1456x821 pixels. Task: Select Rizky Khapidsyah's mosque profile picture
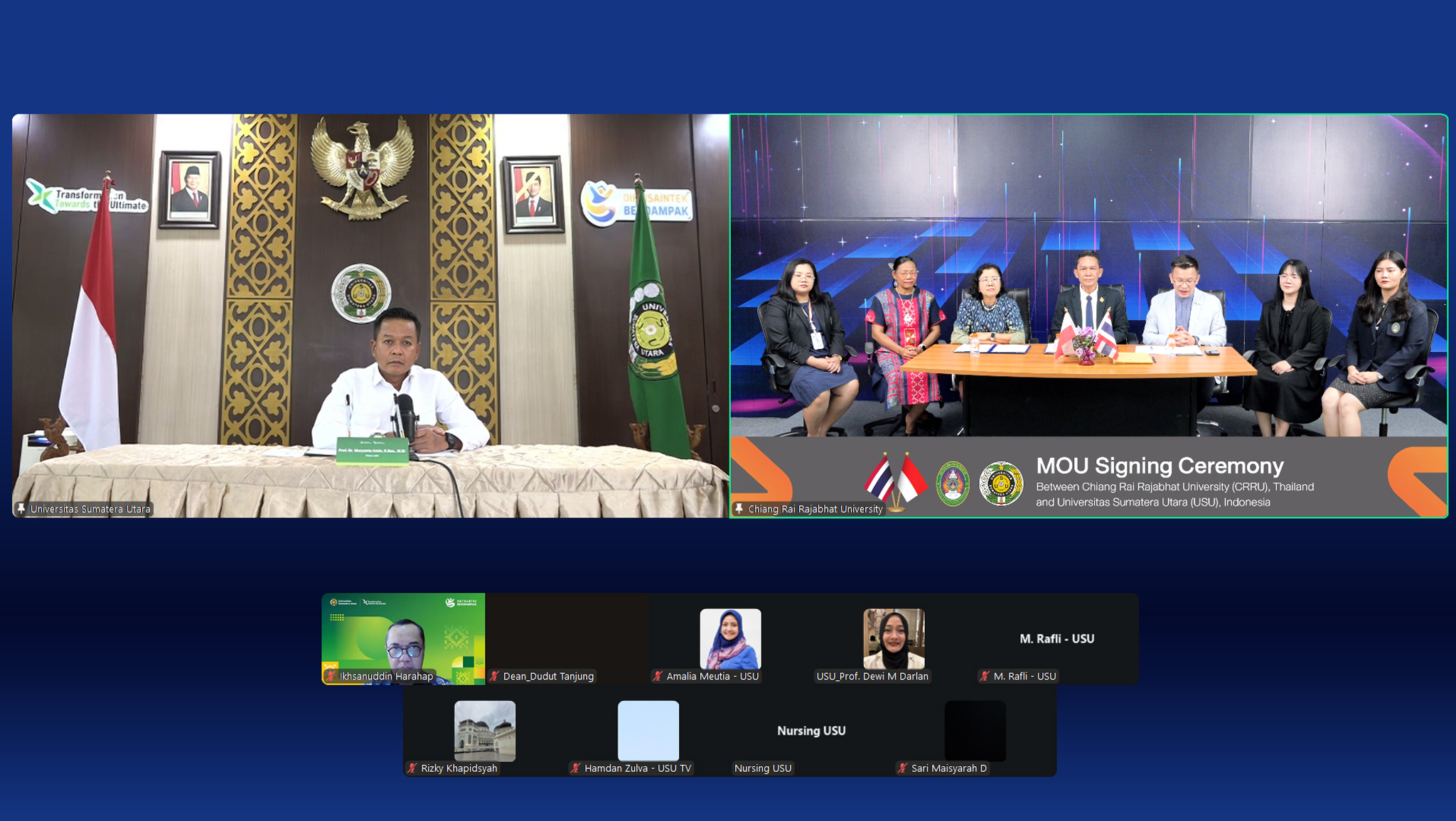pos(485,730)
